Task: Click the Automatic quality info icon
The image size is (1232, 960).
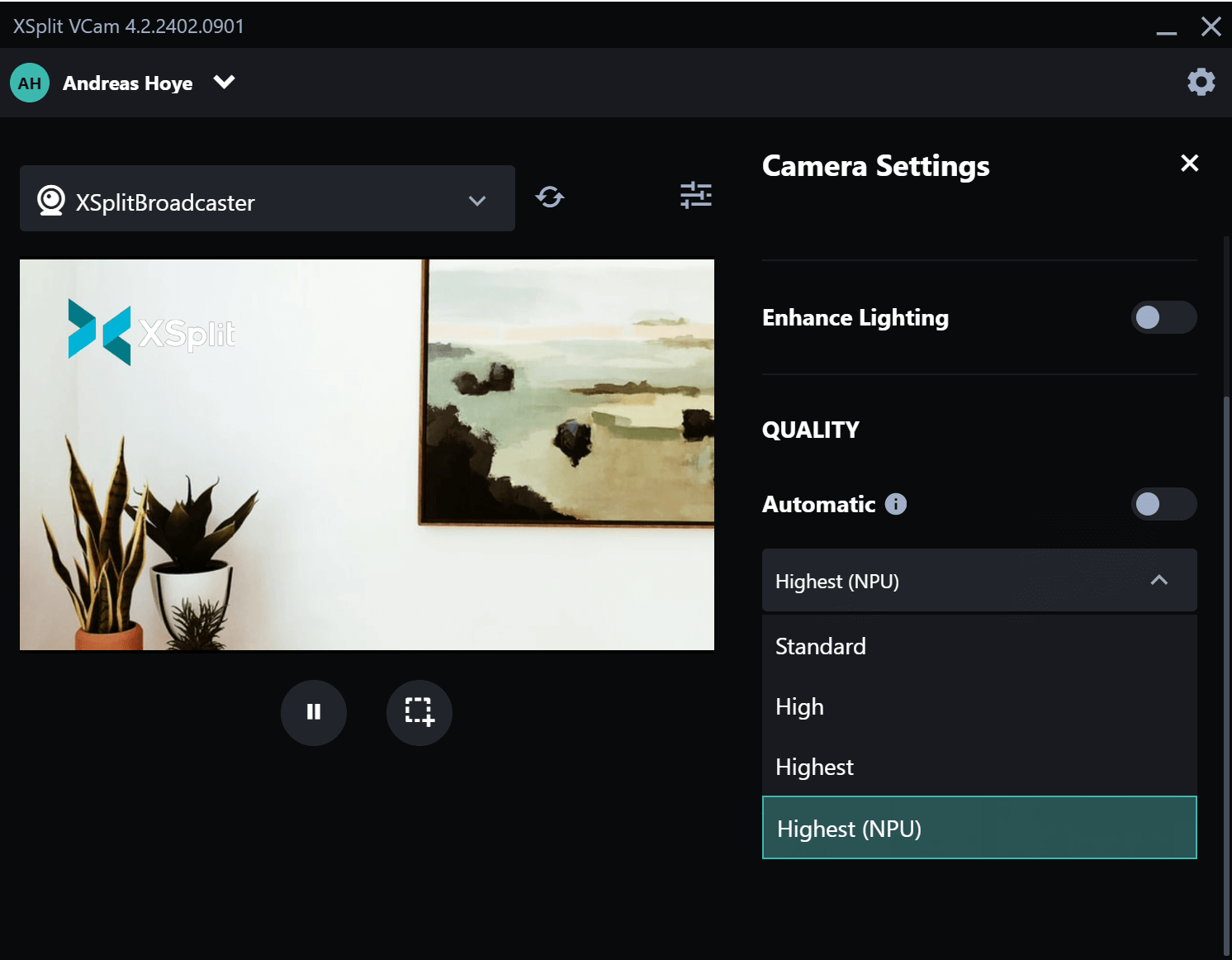Action: click(x=896, y=504)
